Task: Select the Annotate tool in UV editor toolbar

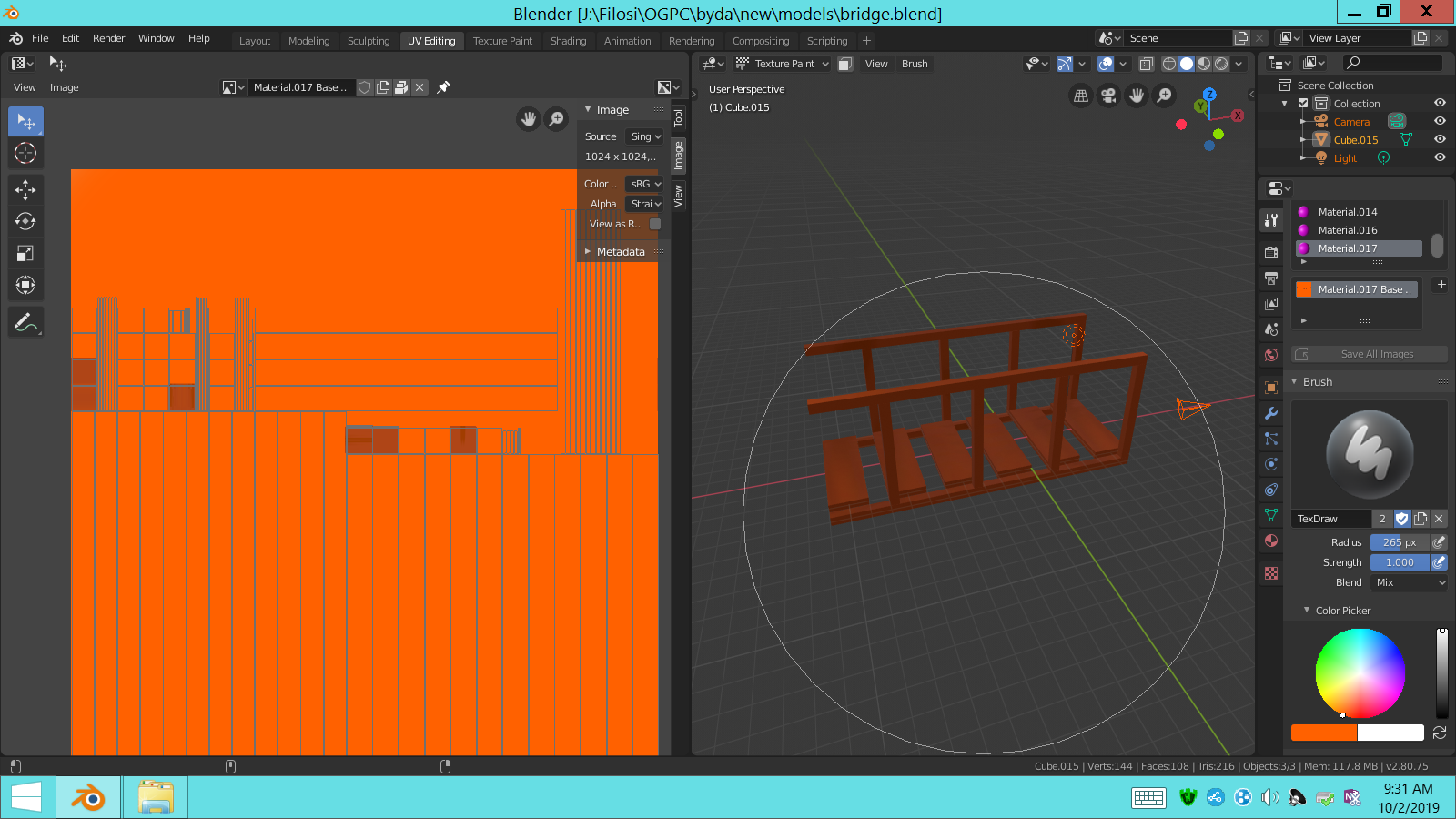Action: 25,322
